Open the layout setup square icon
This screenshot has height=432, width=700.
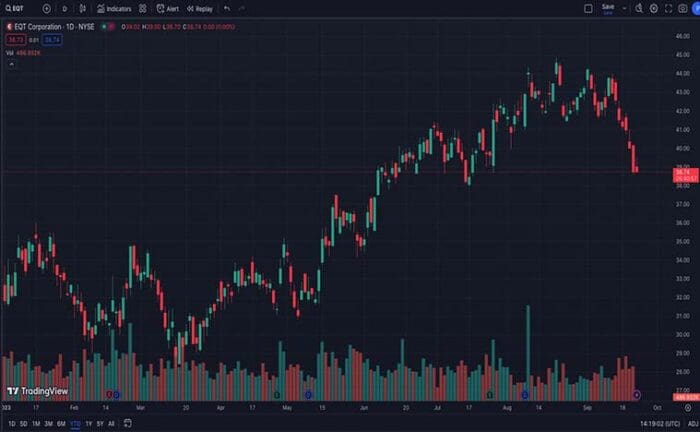588,8
